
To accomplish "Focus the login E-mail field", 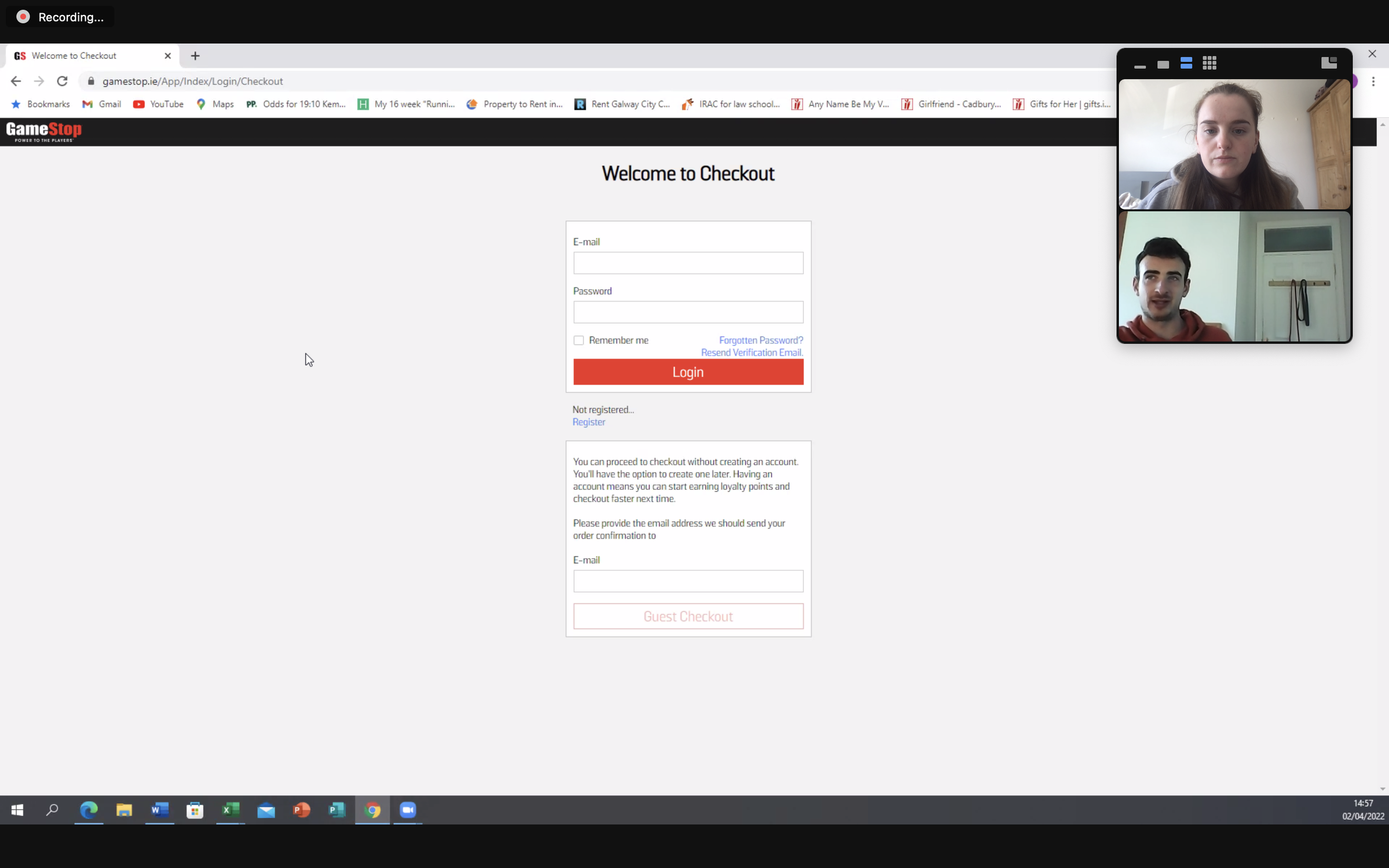I will pyautogui.click(x=688, y=263).
